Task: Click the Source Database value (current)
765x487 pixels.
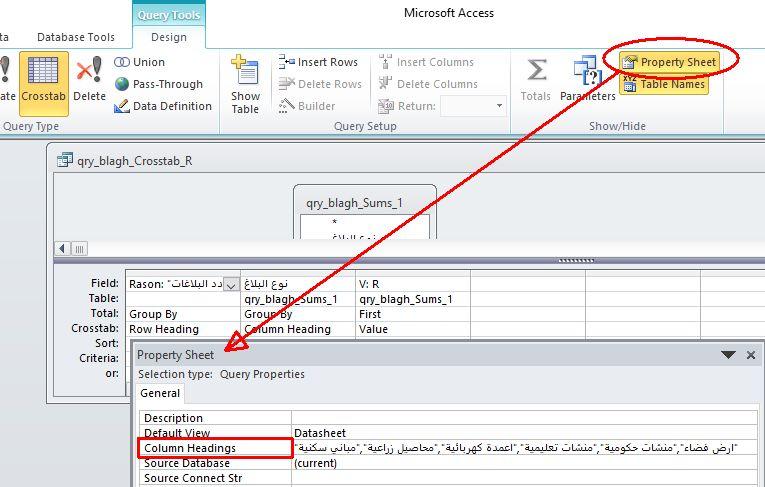Action: point(524,463)
